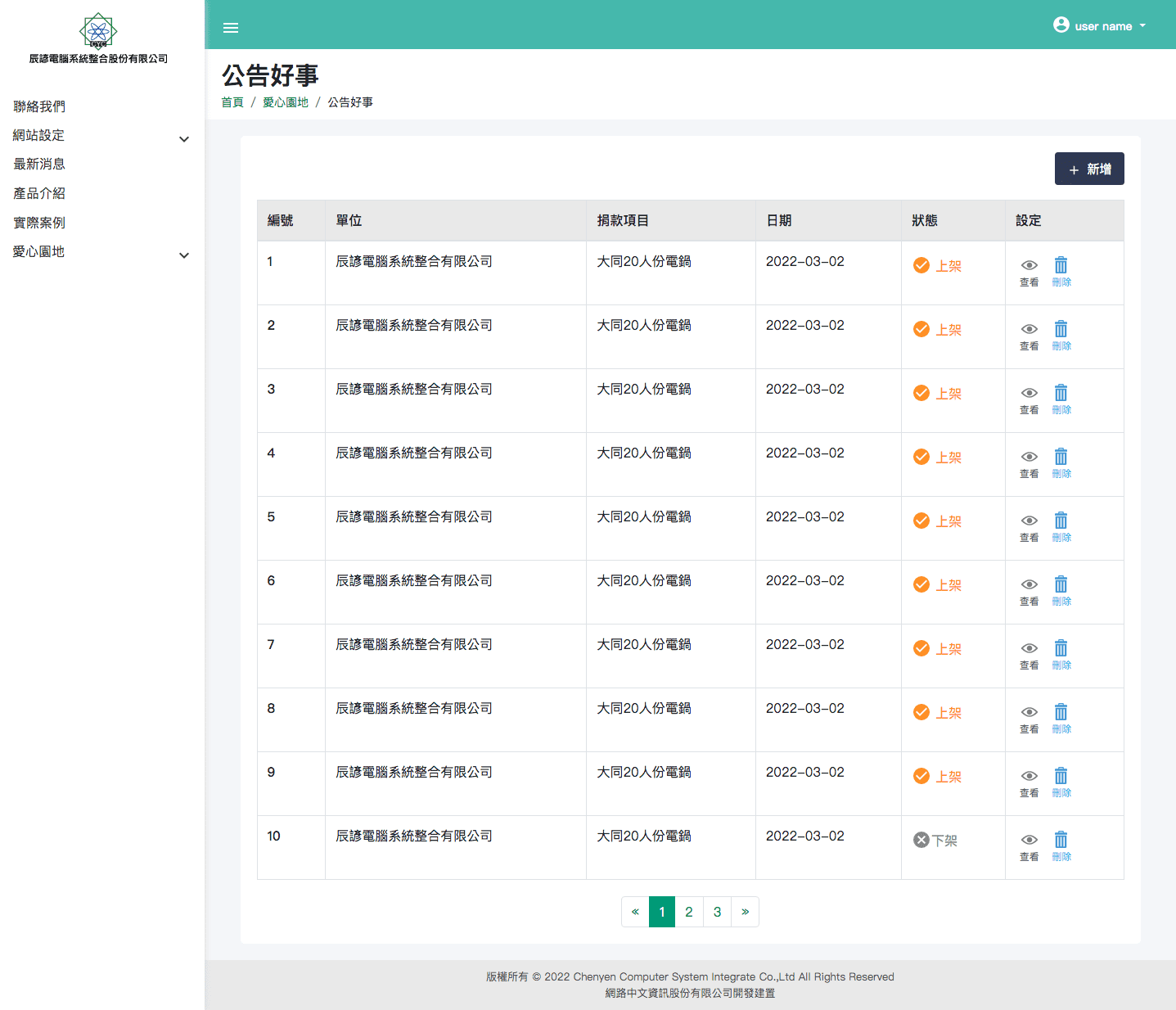The height and width of the screenshot is (1010, 1176).
Task: Toggle 上架 status of row 2
Action: (x=937, y=329)
